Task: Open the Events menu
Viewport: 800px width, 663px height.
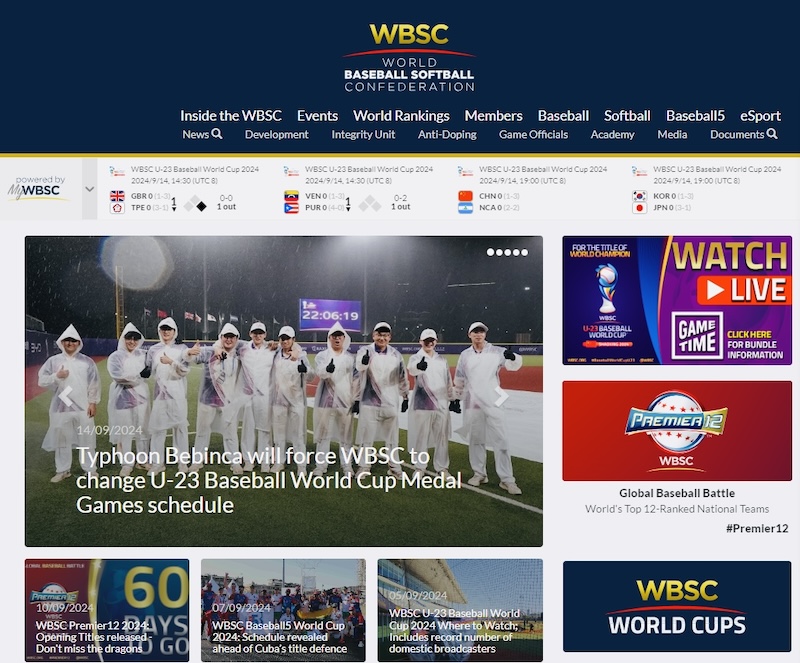Action: (317, 116)
